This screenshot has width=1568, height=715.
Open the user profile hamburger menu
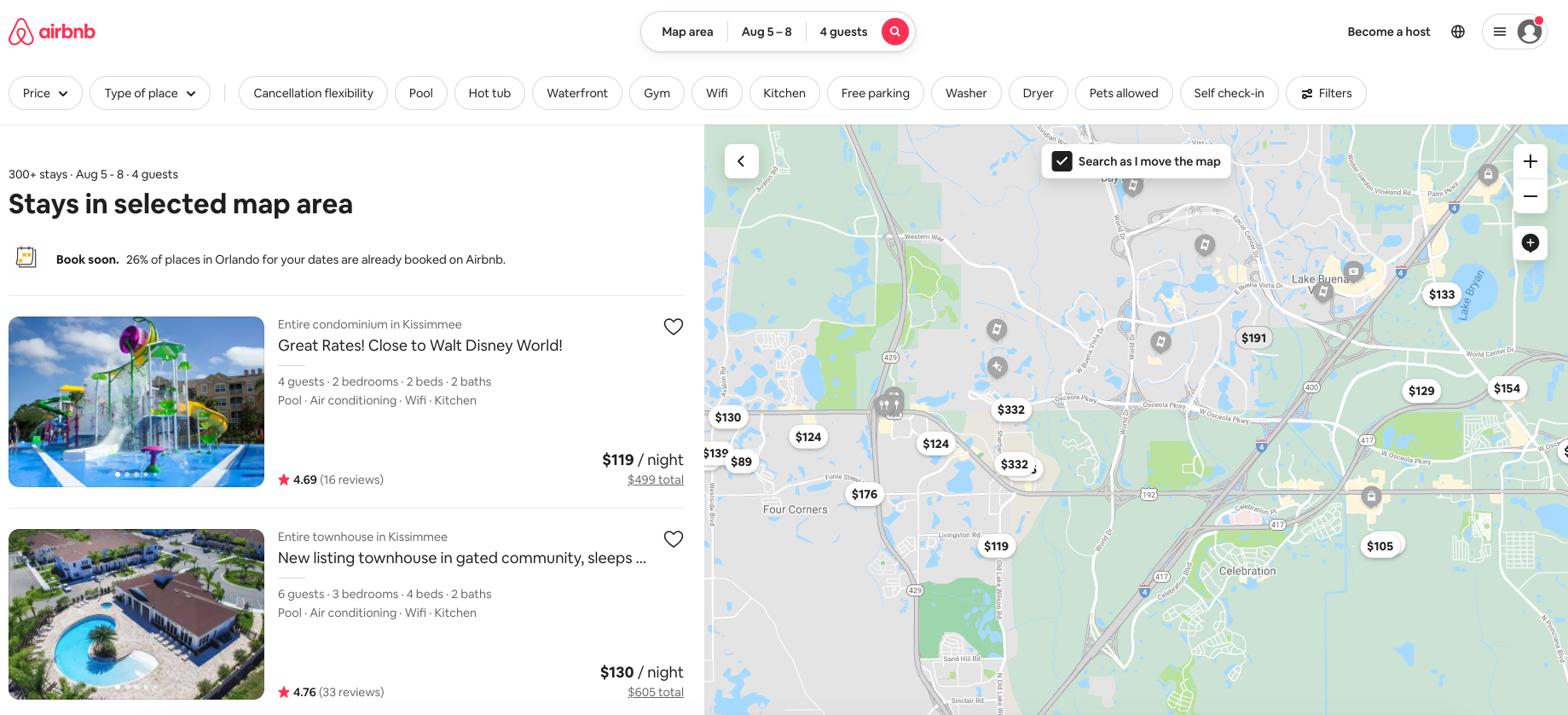coord(1514,32)
